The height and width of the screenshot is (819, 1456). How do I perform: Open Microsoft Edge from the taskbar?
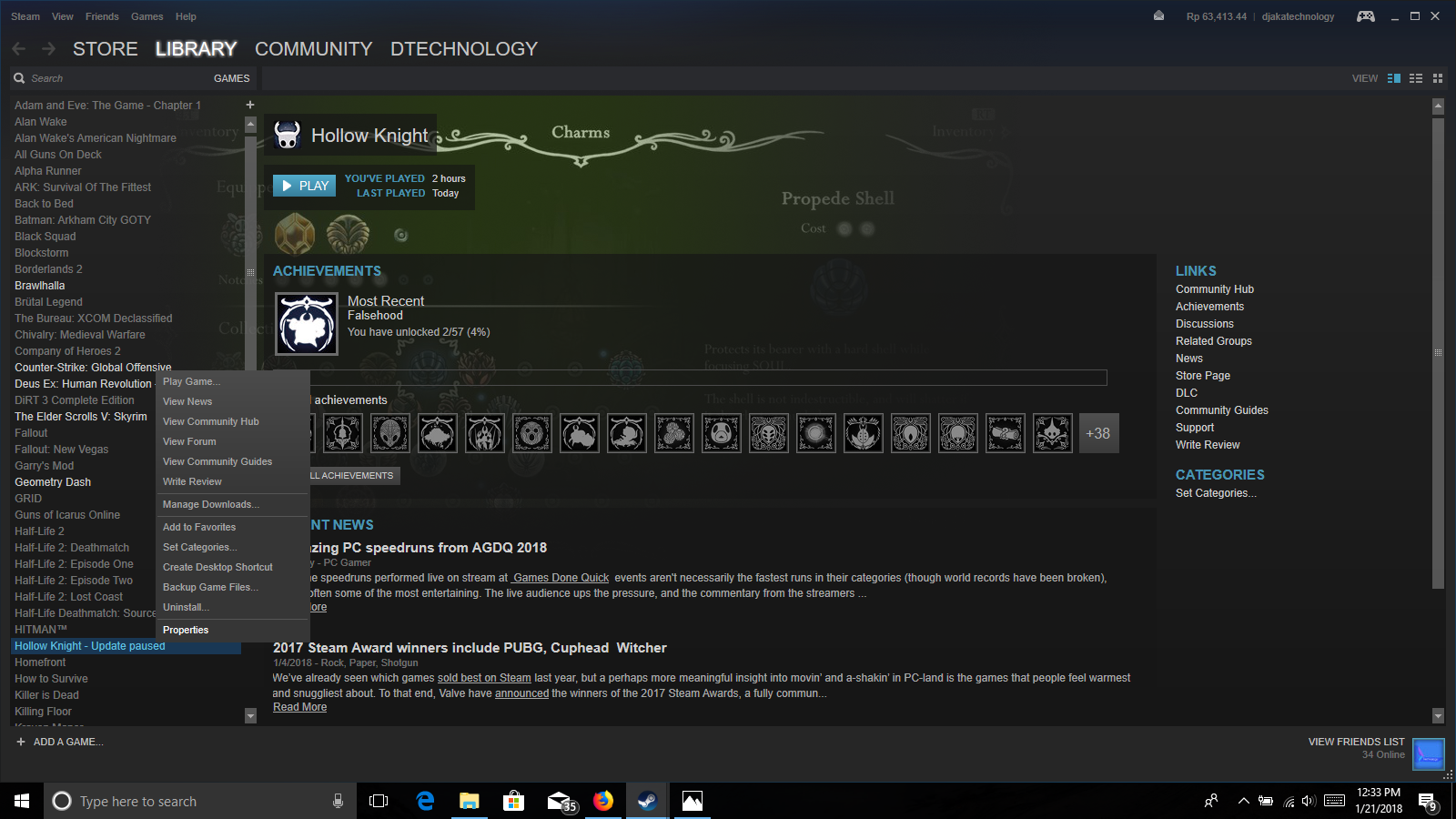pyautogui.click(x=425, y=801)
